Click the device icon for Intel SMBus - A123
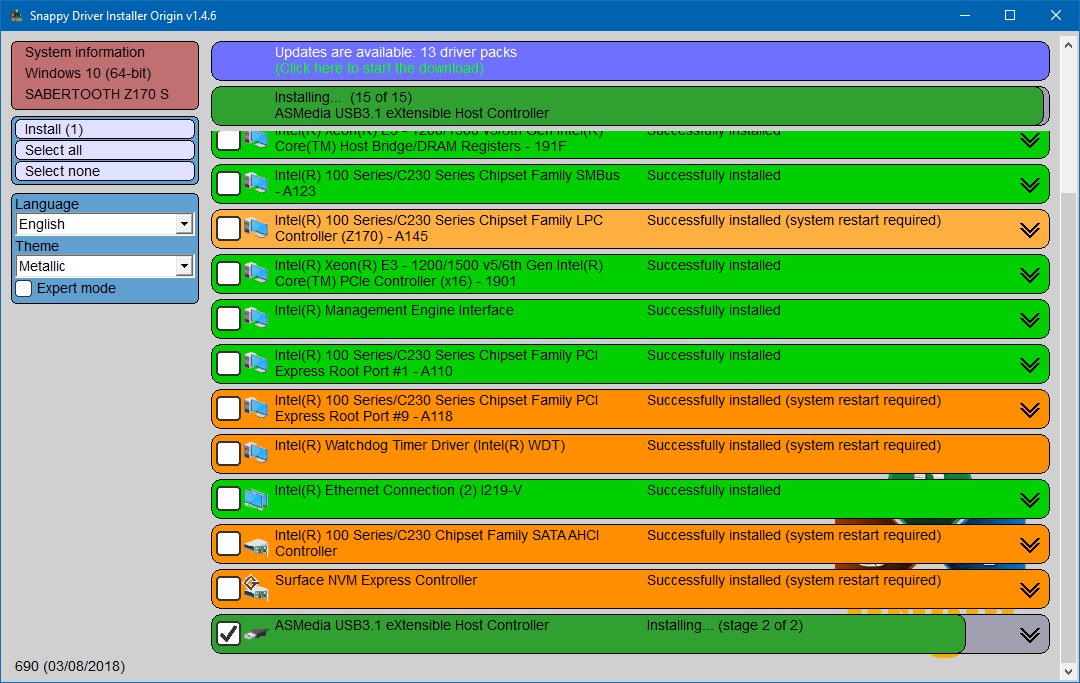 [x=256, y=183]
